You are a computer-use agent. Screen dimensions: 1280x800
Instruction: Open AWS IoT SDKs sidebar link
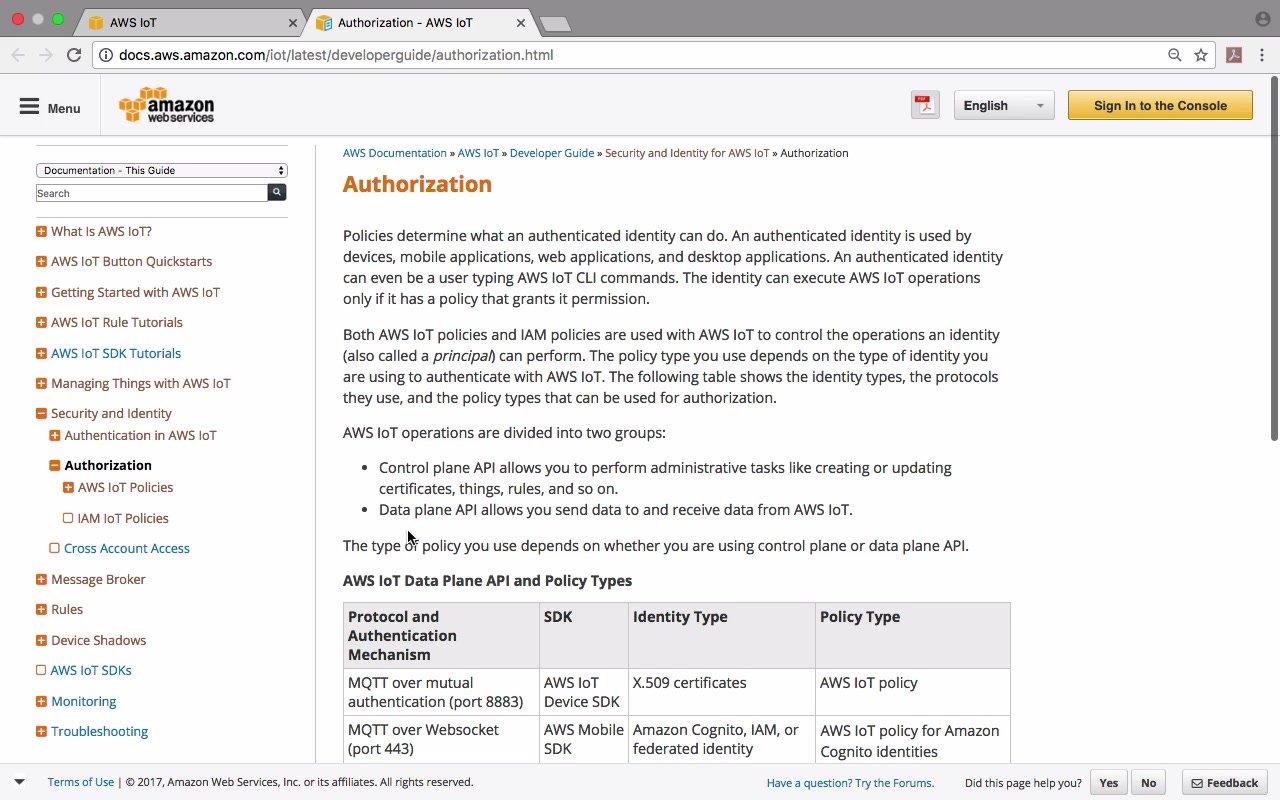[x=91, y=670]
